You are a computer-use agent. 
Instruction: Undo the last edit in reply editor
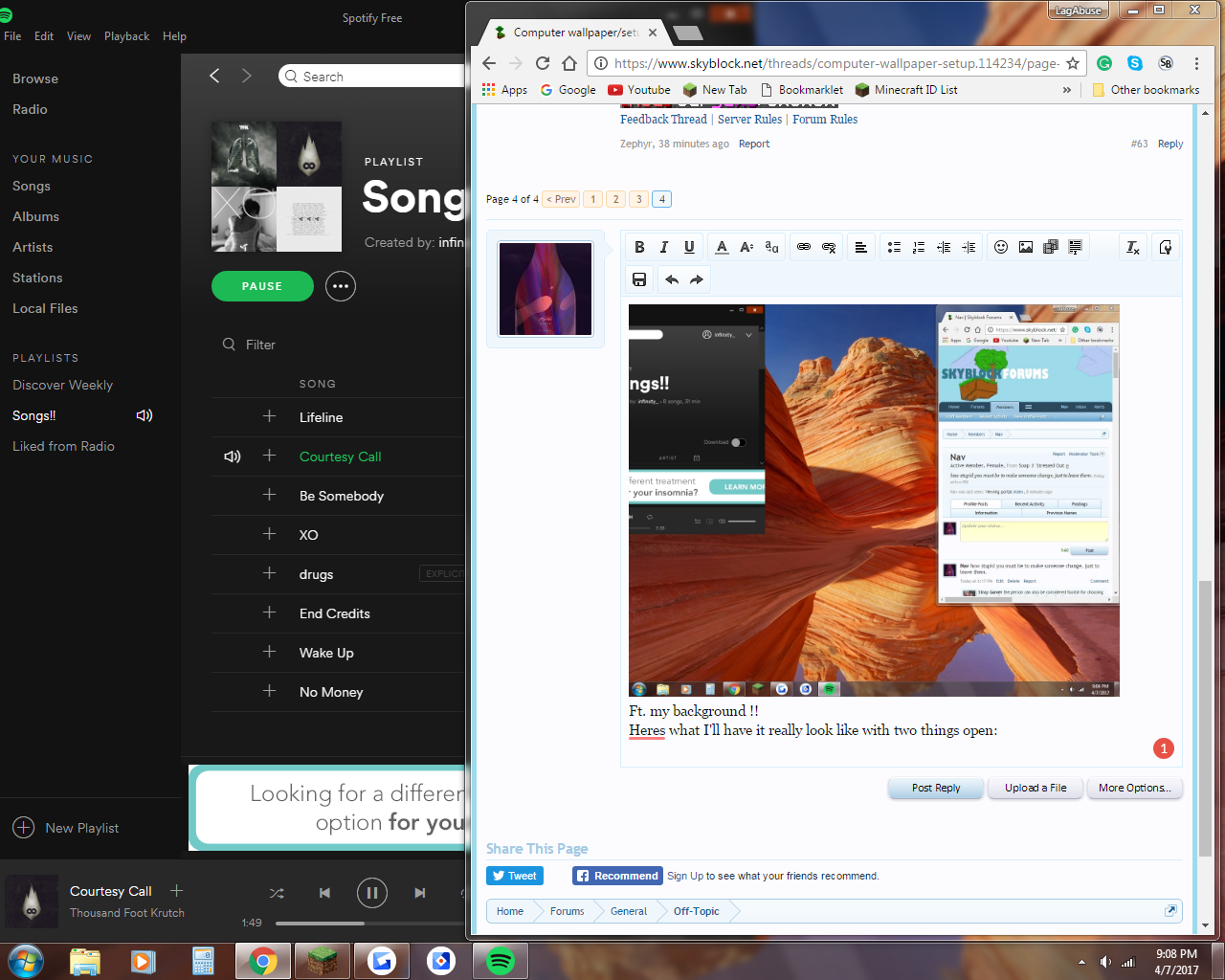tap(672, 279)
